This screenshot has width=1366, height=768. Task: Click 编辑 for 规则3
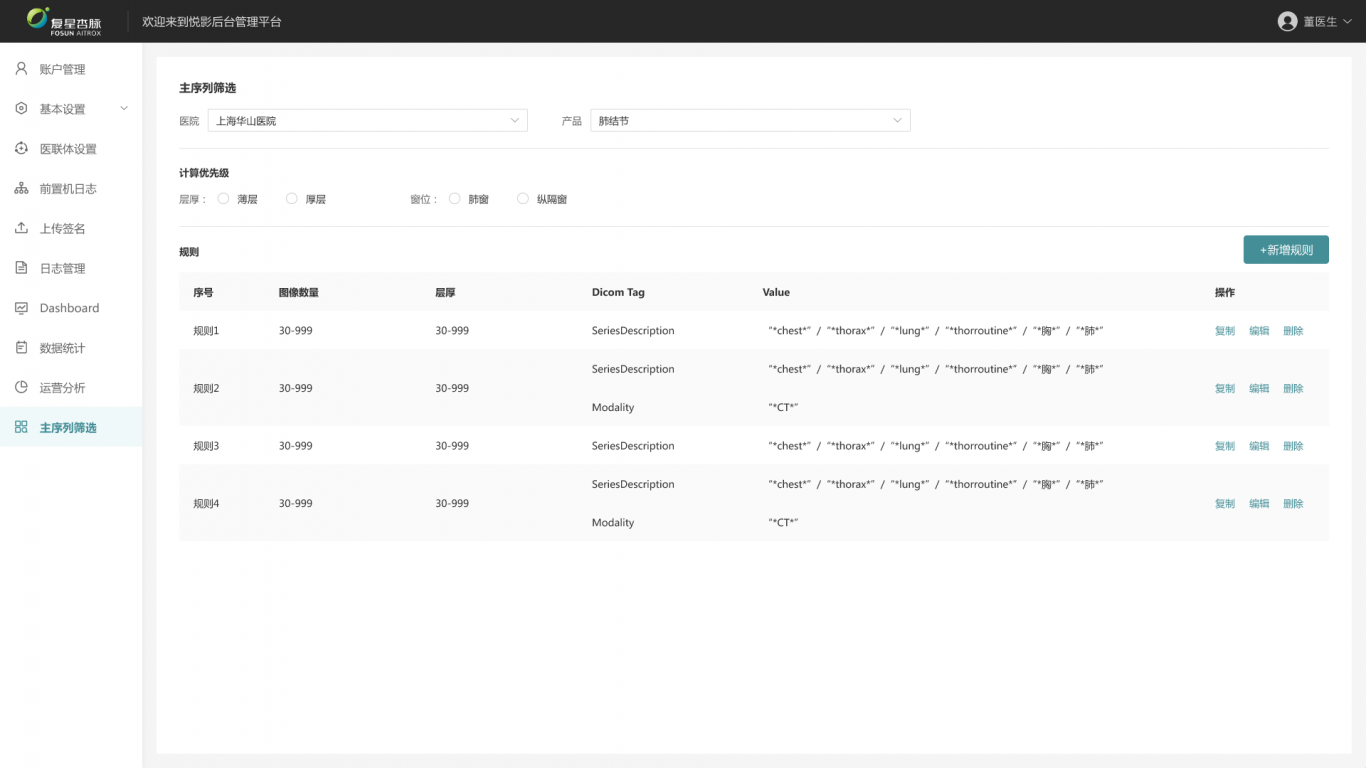(1259, 446)
